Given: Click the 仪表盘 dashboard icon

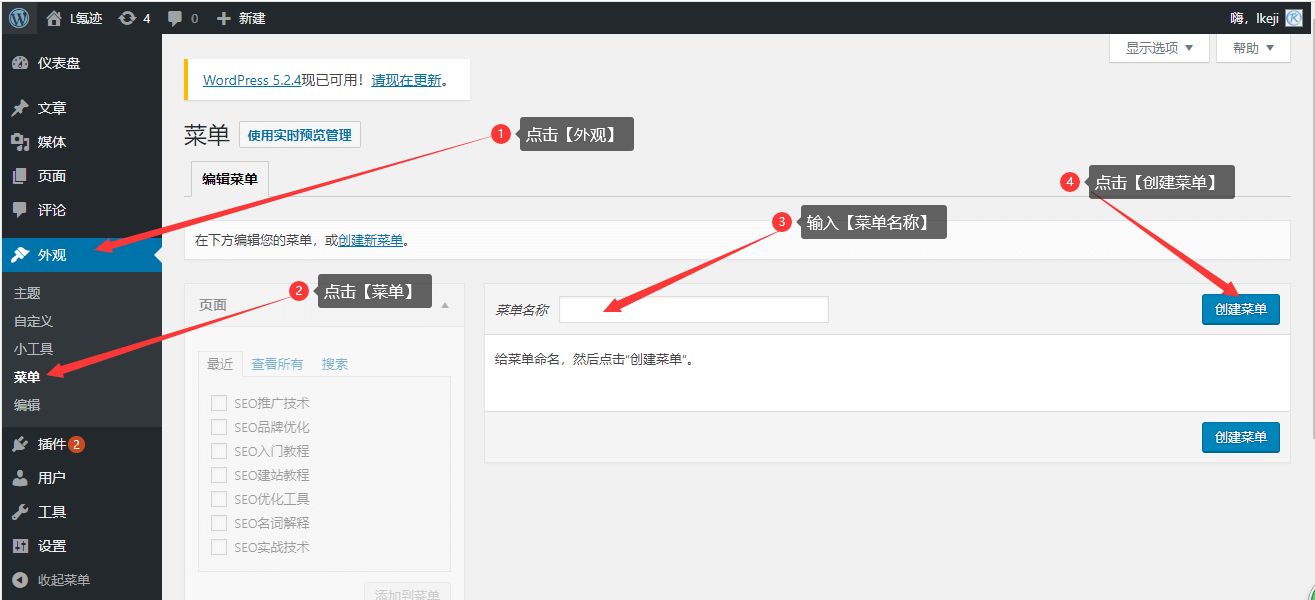Looking at the screenshot, I should 20,63.
